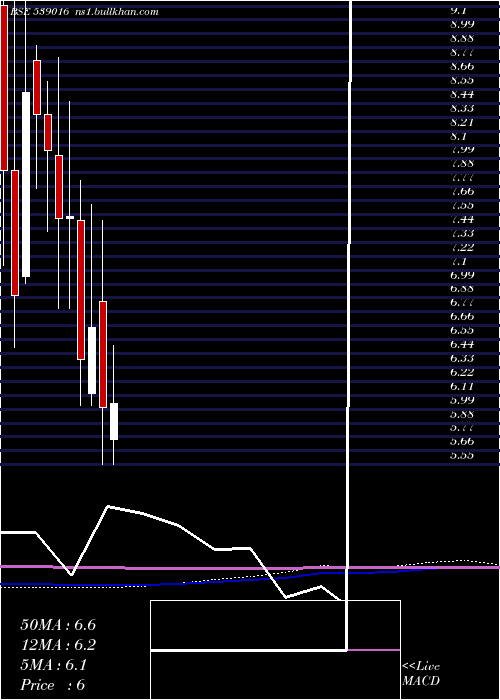Click the 7.66 price axis label
The height and width of the screenshot is (700, 500).
pyautogui.click(x=462, y=192)
